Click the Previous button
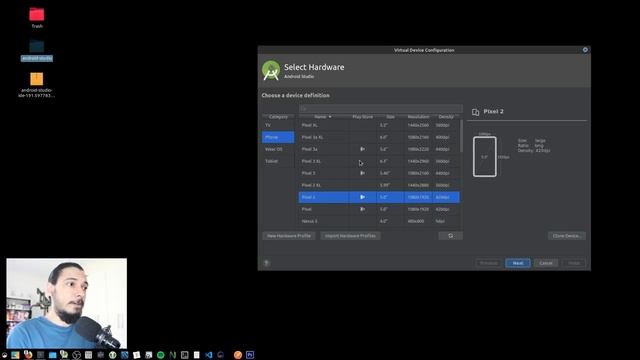Viewport: 640px width, 360px height. [x=489, y=263]
